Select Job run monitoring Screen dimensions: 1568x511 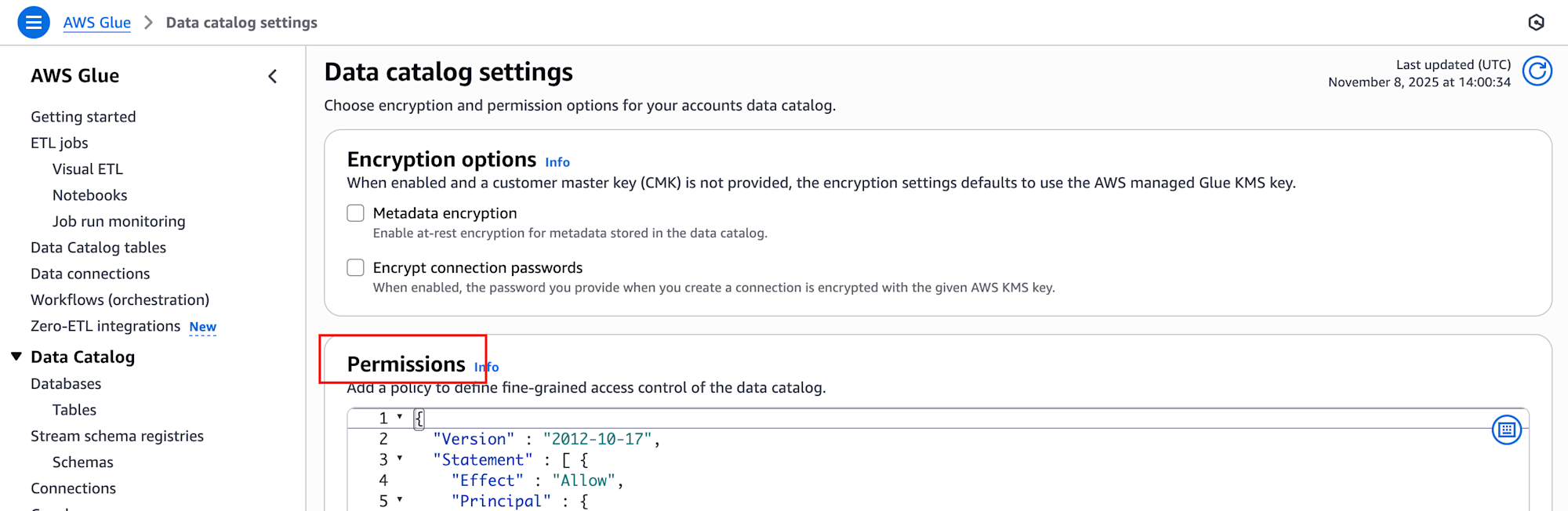click(x=118, y=222)
